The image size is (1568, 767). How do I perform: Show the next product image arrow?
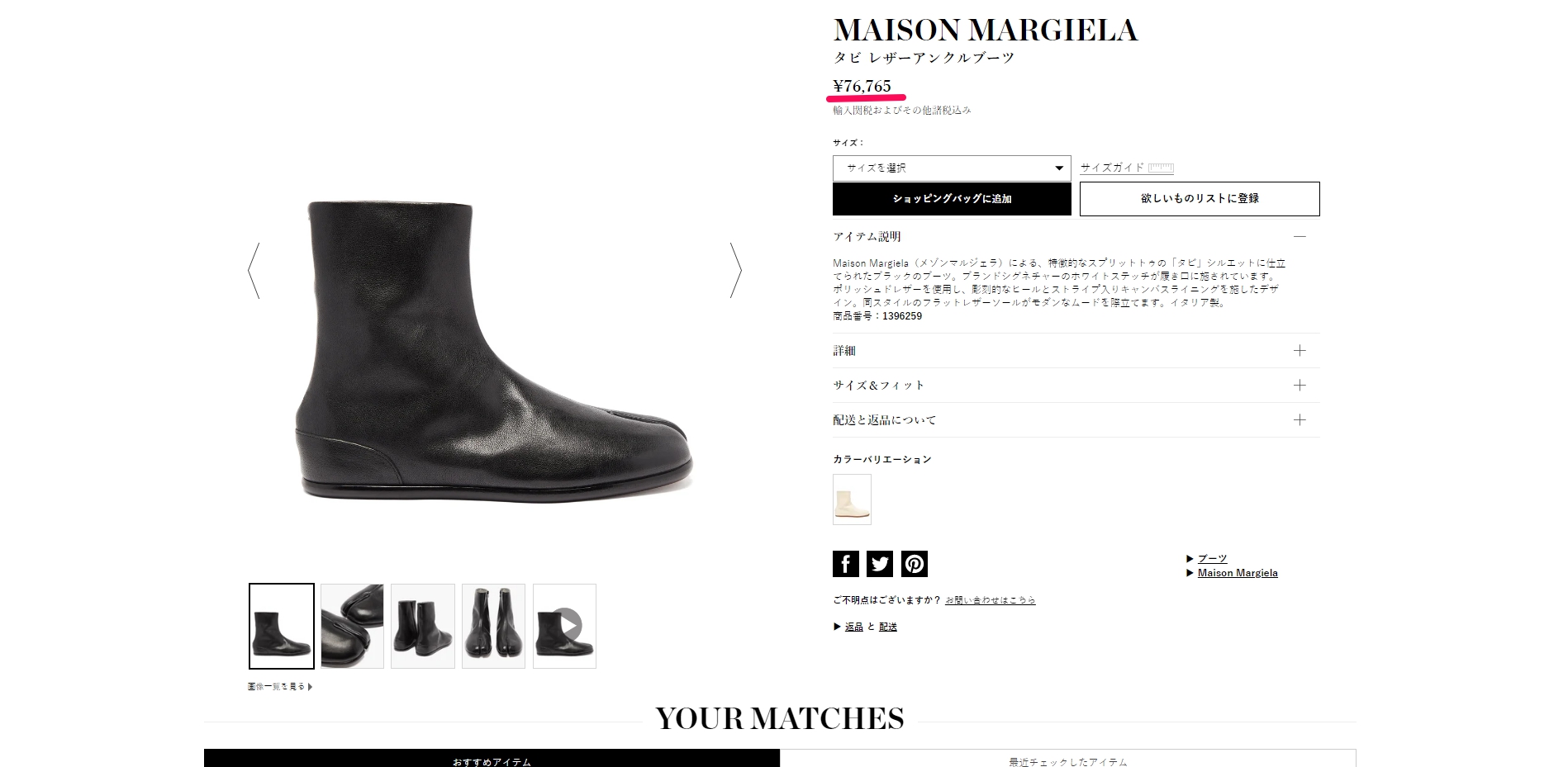pos(735,270)
